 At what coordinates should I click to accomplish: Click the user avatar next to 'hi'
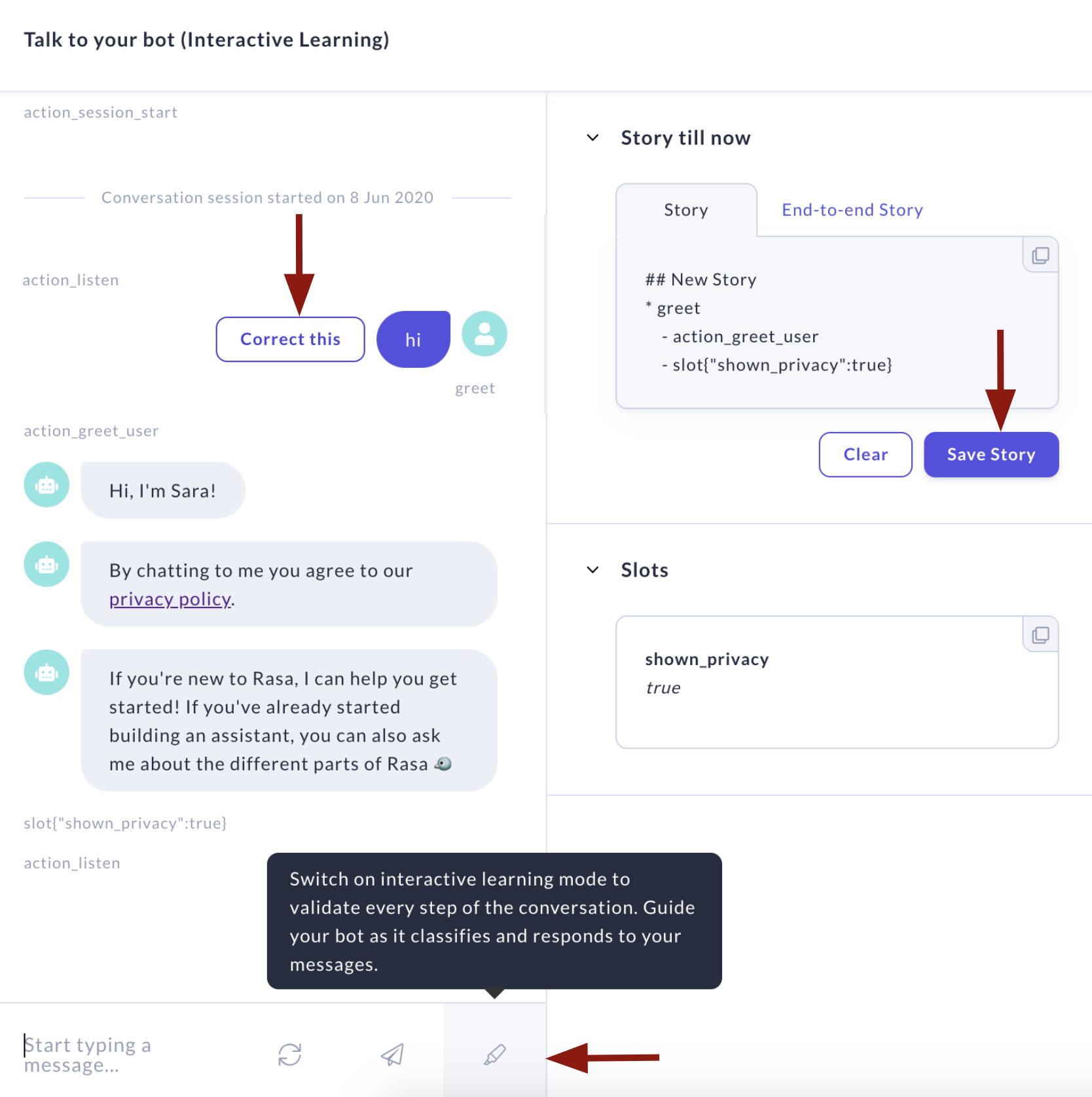(x=484, y=334)
